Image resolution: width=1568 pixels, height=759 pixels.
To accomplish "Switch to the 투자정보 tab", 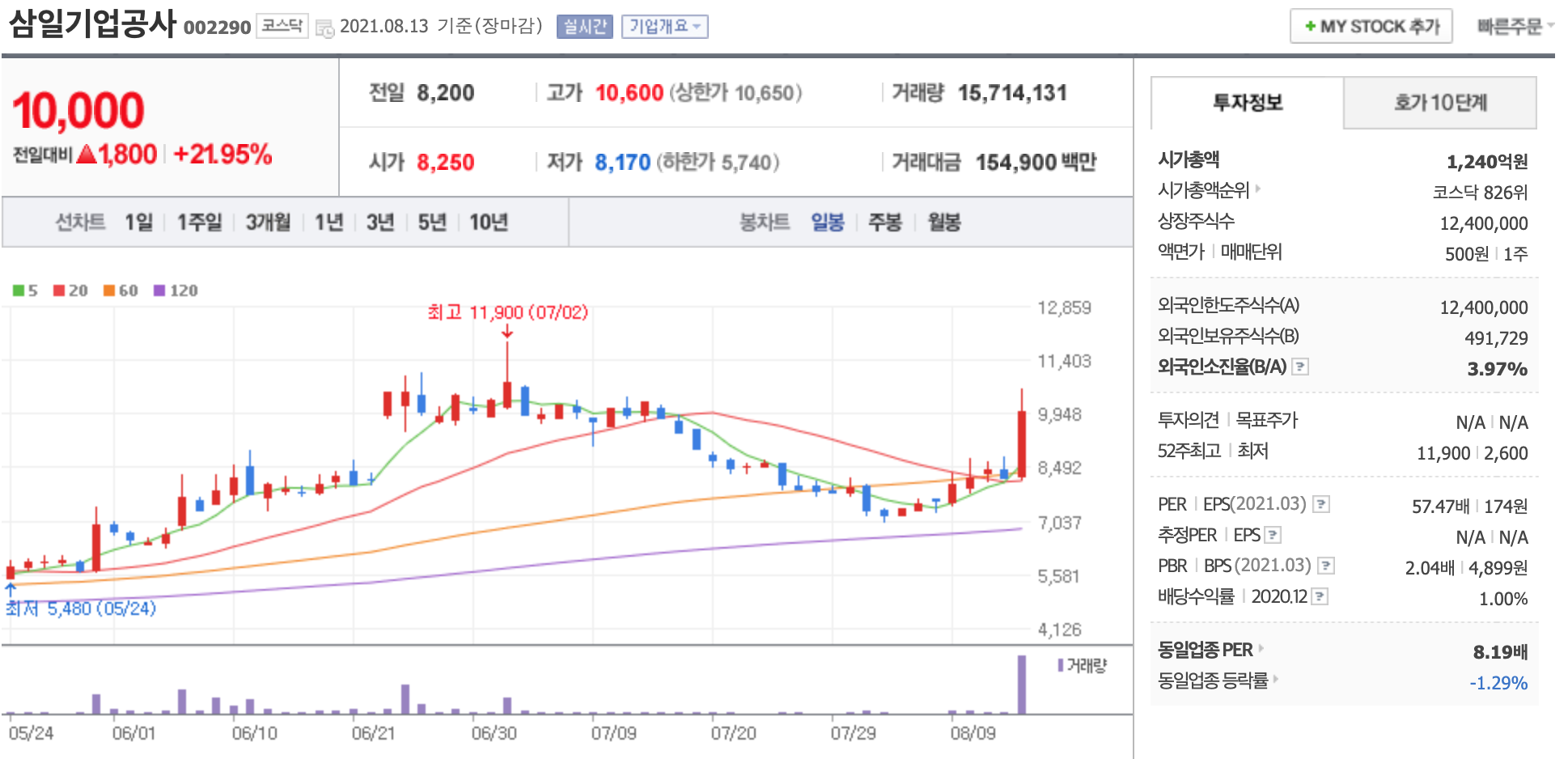I will (1248, 103).
